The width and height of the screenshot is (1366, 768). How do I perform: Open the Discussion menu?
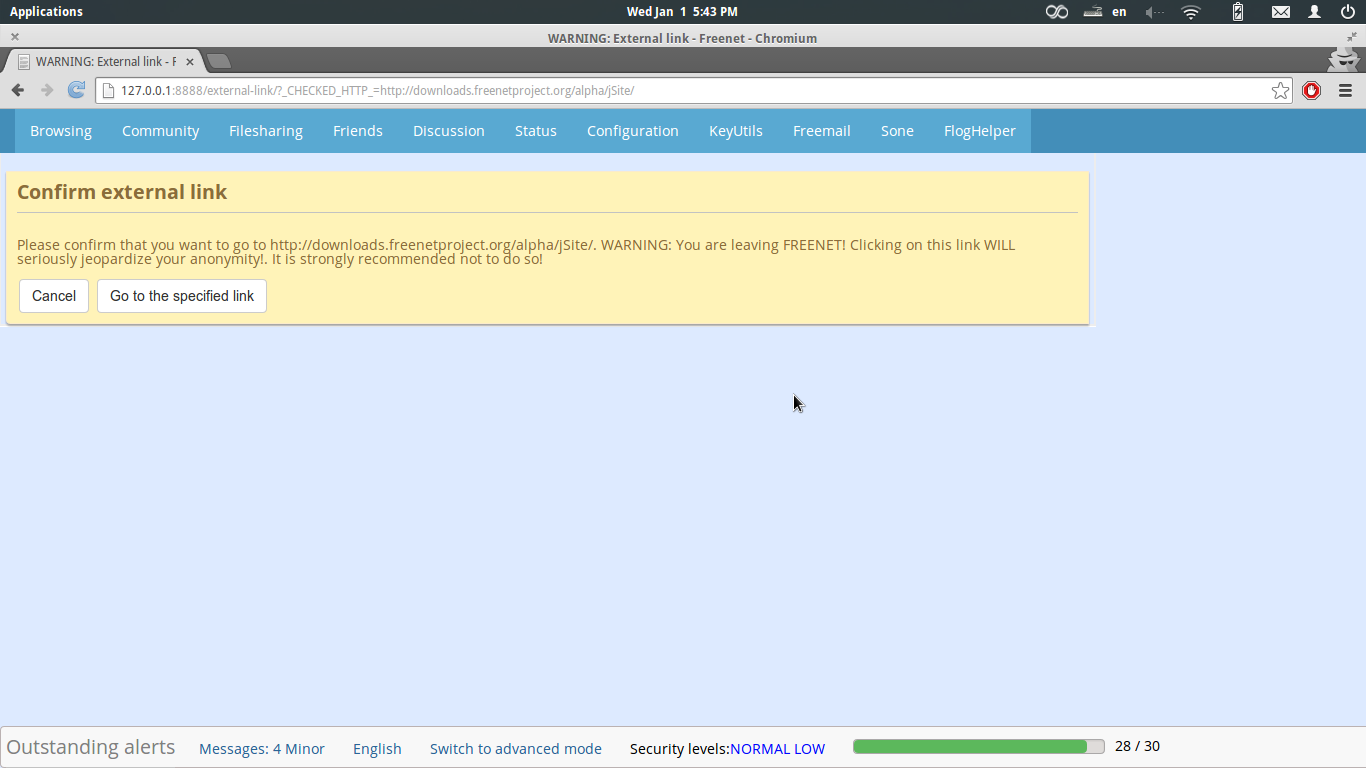[x=449, y=131]
